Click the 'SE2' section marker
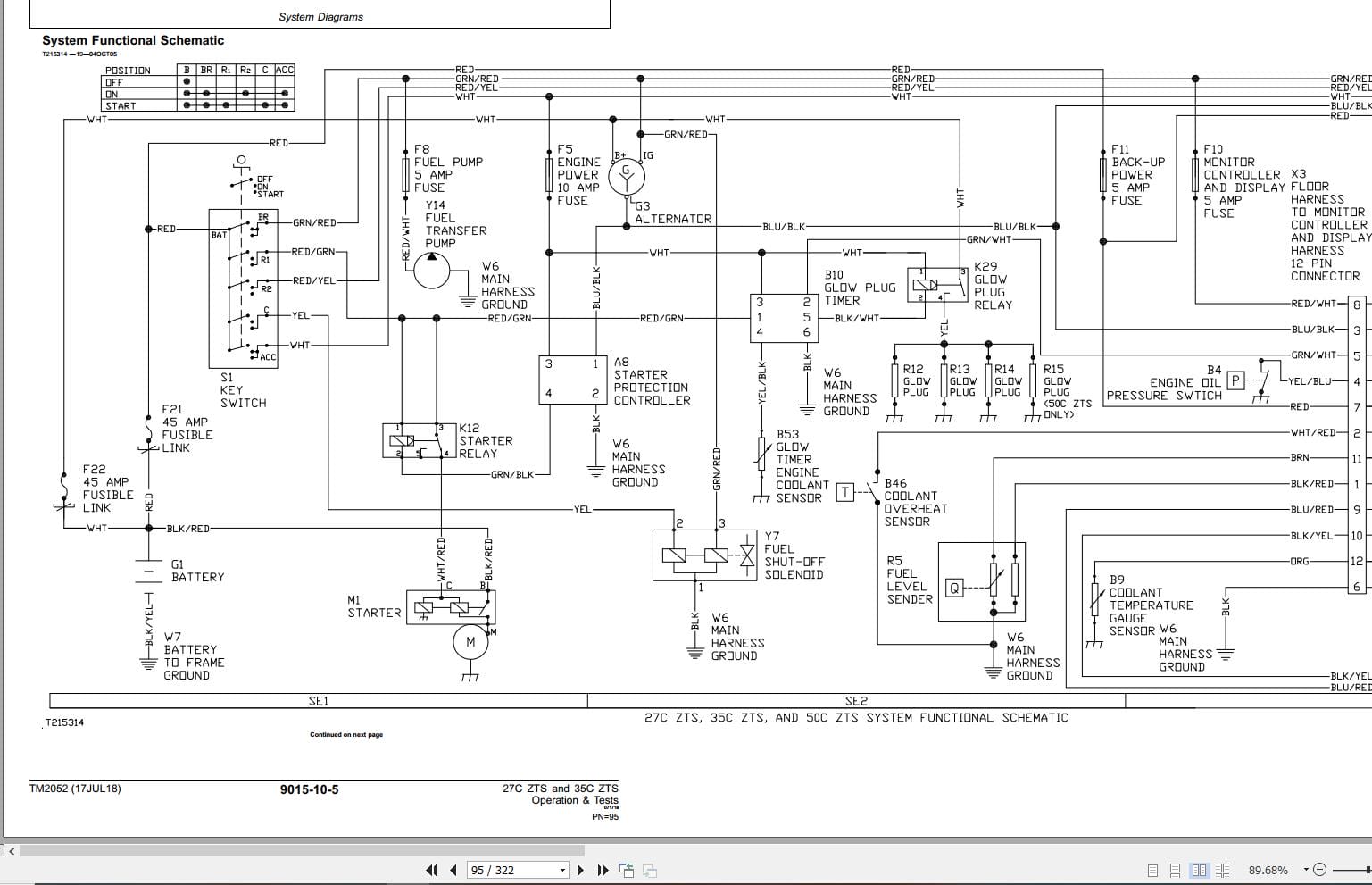Viewport: 1372px width, 885px height. pyautogui.click(x=856, y=701)
